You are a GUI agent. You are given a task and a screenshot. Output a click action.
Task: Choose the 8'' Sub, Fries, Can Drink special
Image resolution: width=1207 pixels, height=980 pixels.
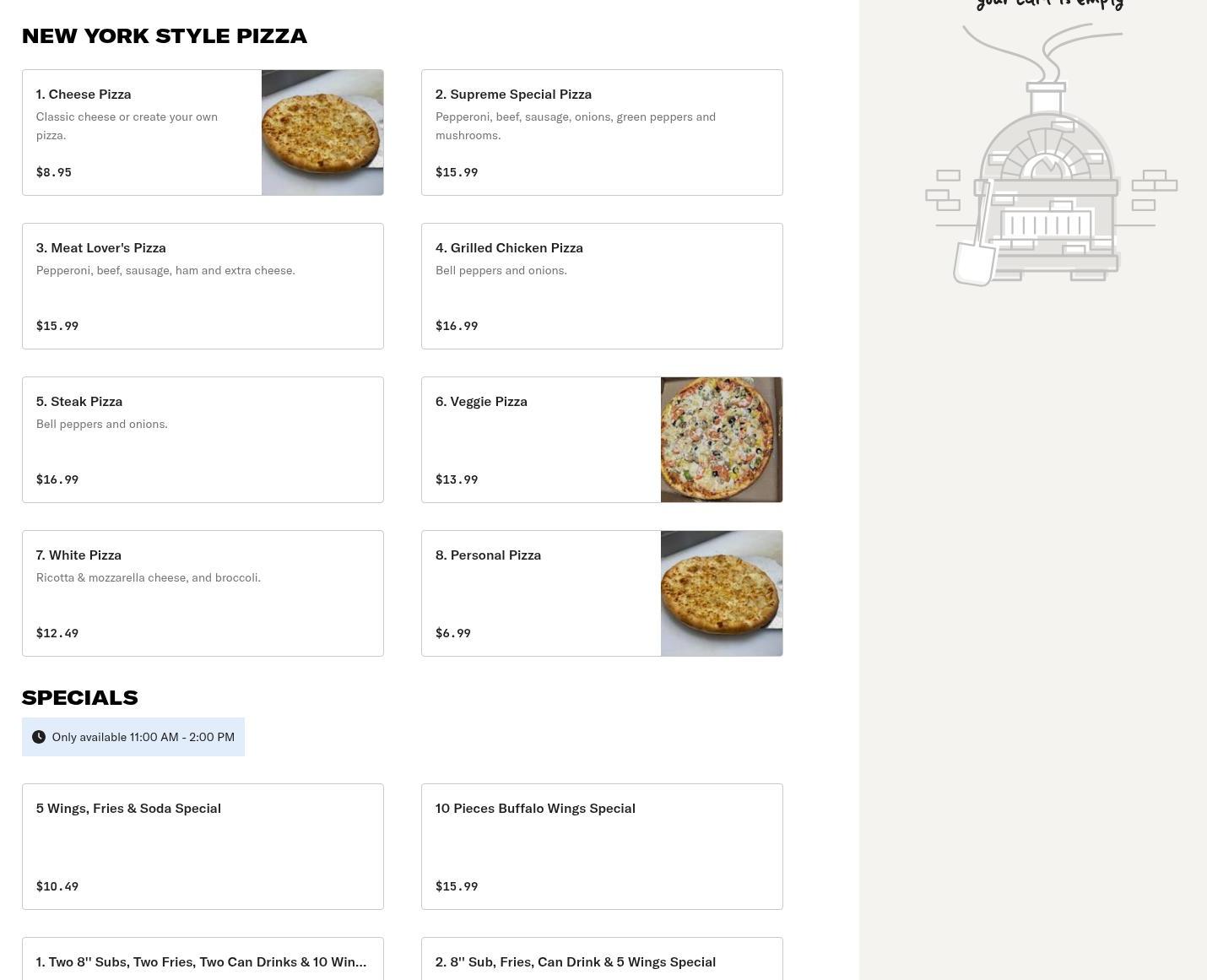602,961
